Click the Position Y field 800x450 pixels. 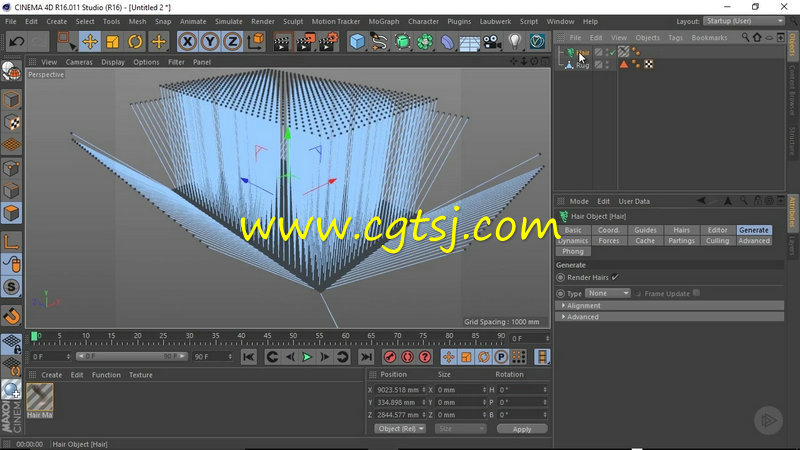click(x=399, y=402)
